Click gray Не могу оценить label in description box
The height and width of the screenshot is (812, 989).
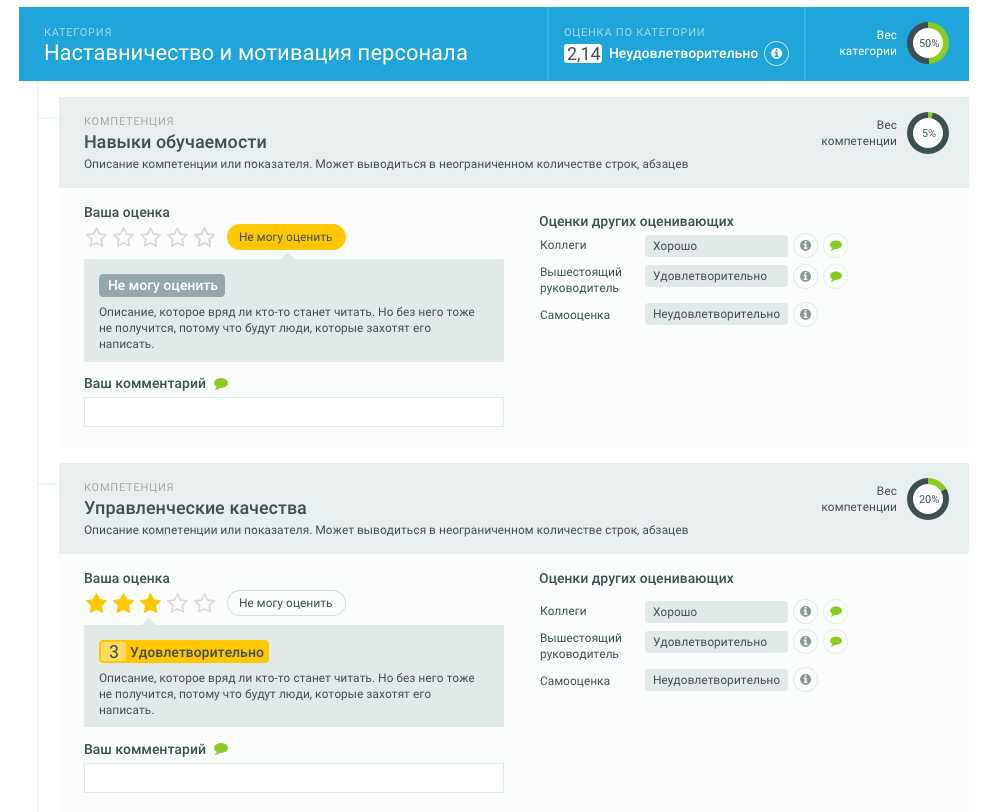162,285
